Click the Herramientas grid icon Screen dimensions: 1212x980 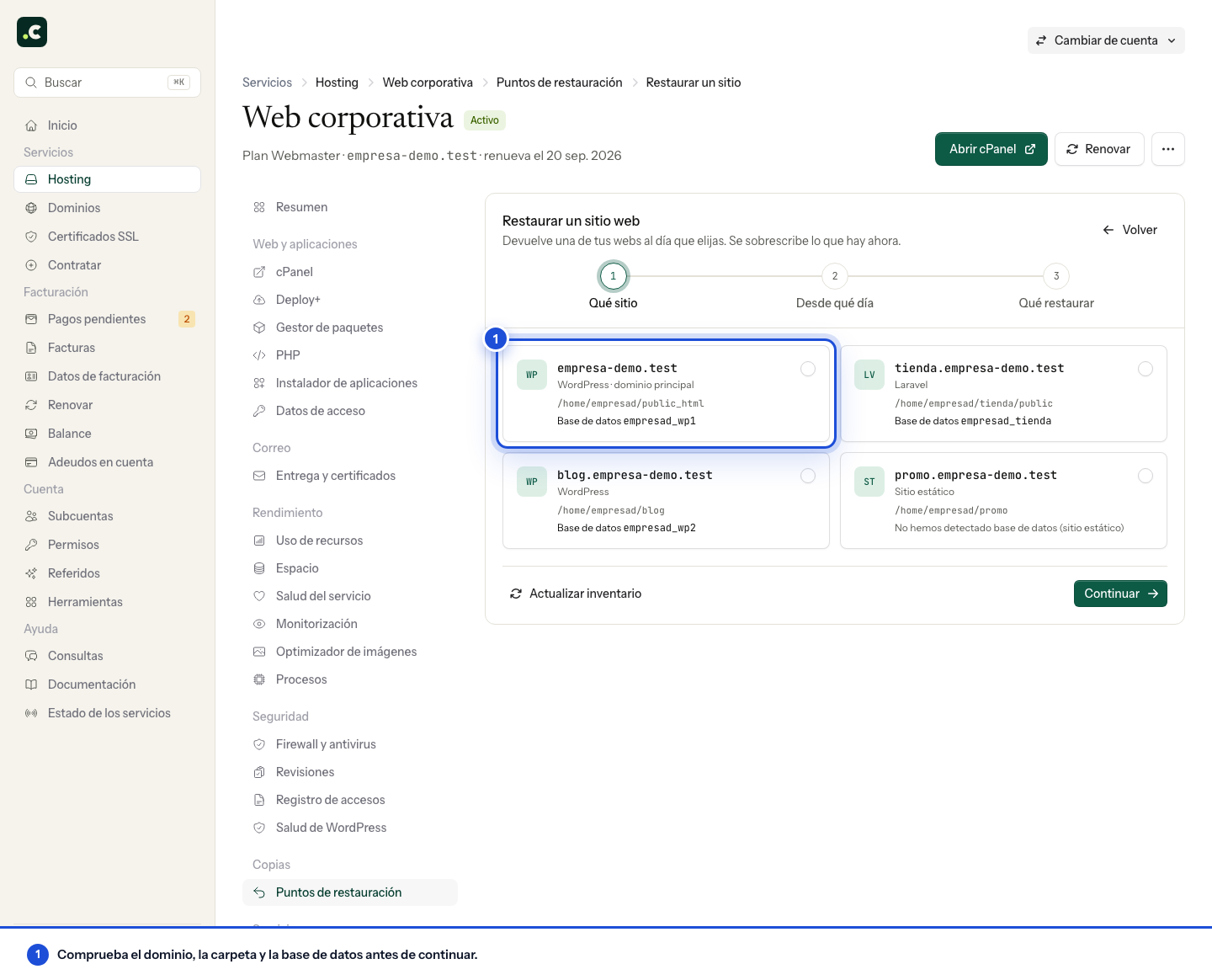point(31,602)
